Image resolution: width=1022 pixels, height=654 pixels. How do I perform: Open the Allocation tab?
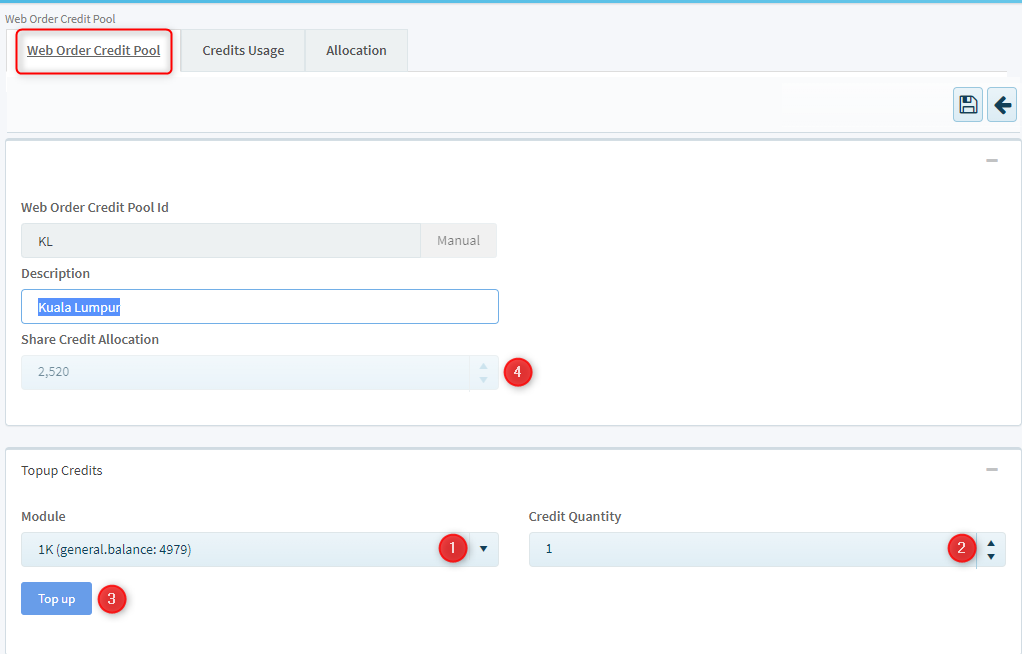pyautogui.click(x=356, y=51)
